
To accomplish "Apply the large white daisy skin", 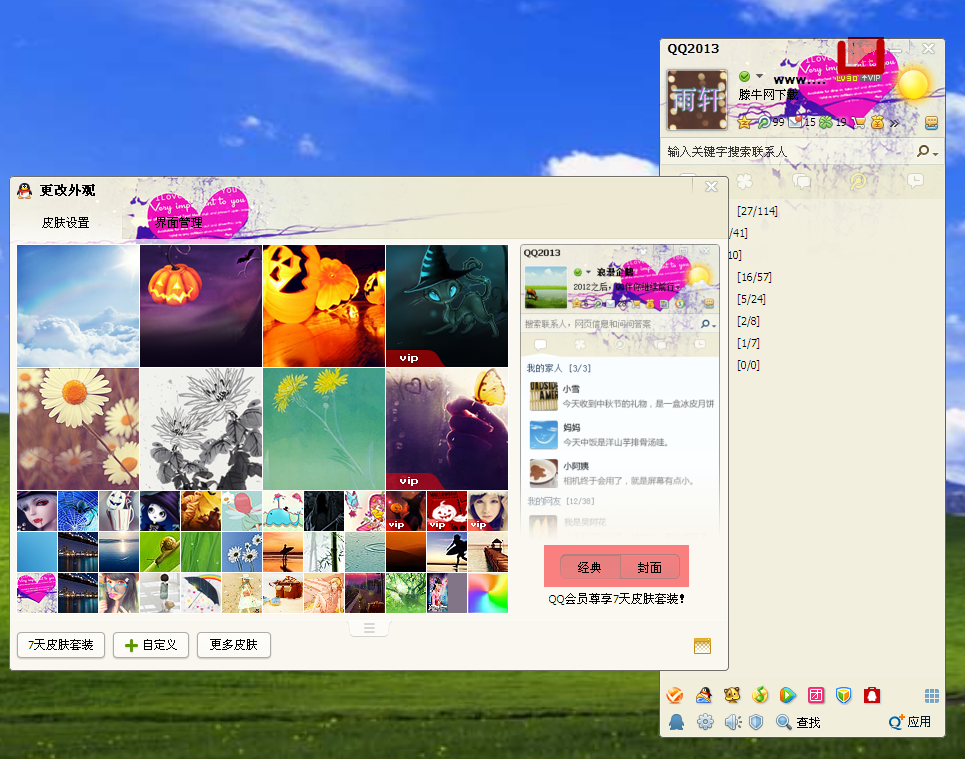I will 78,429.
